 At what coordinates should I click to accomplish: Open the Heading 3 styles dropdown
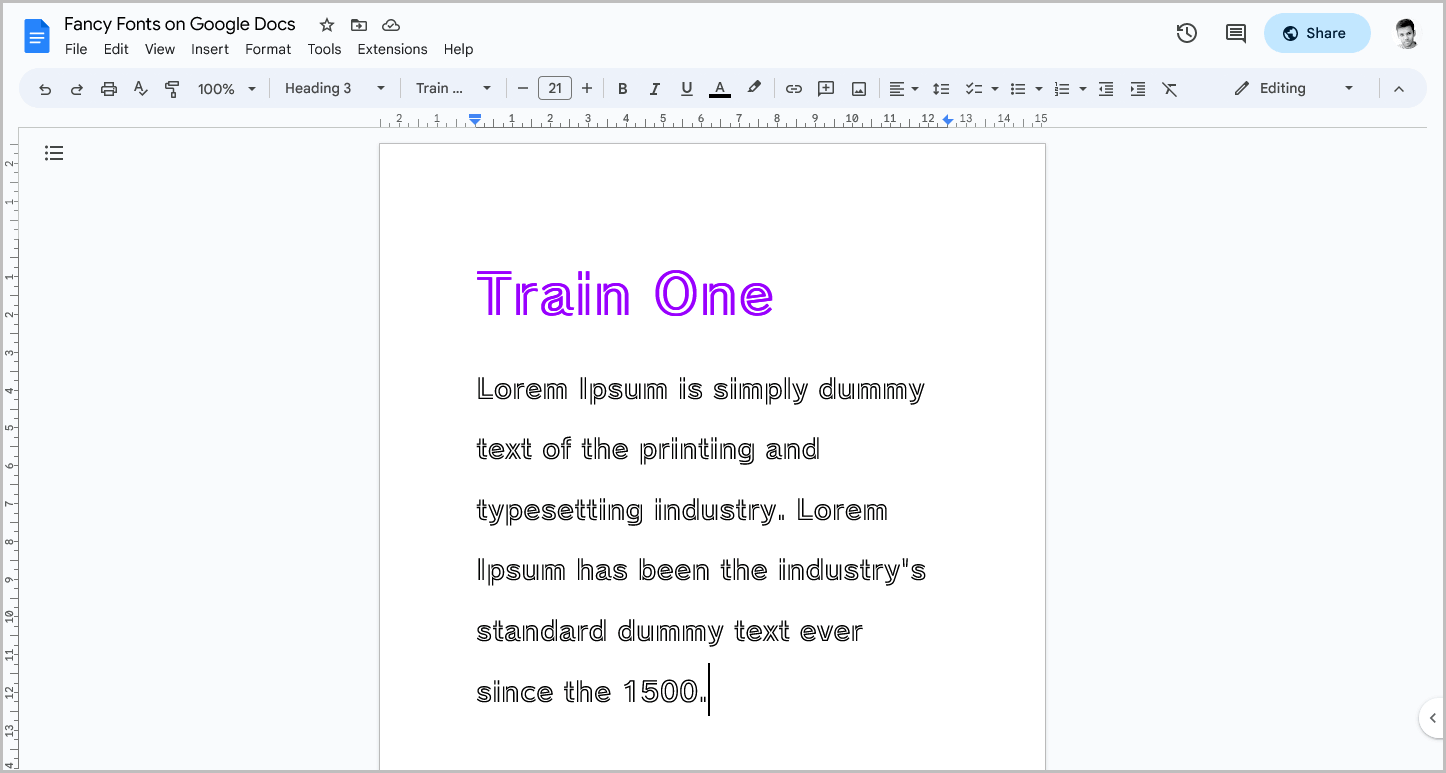tap(334, 88)
